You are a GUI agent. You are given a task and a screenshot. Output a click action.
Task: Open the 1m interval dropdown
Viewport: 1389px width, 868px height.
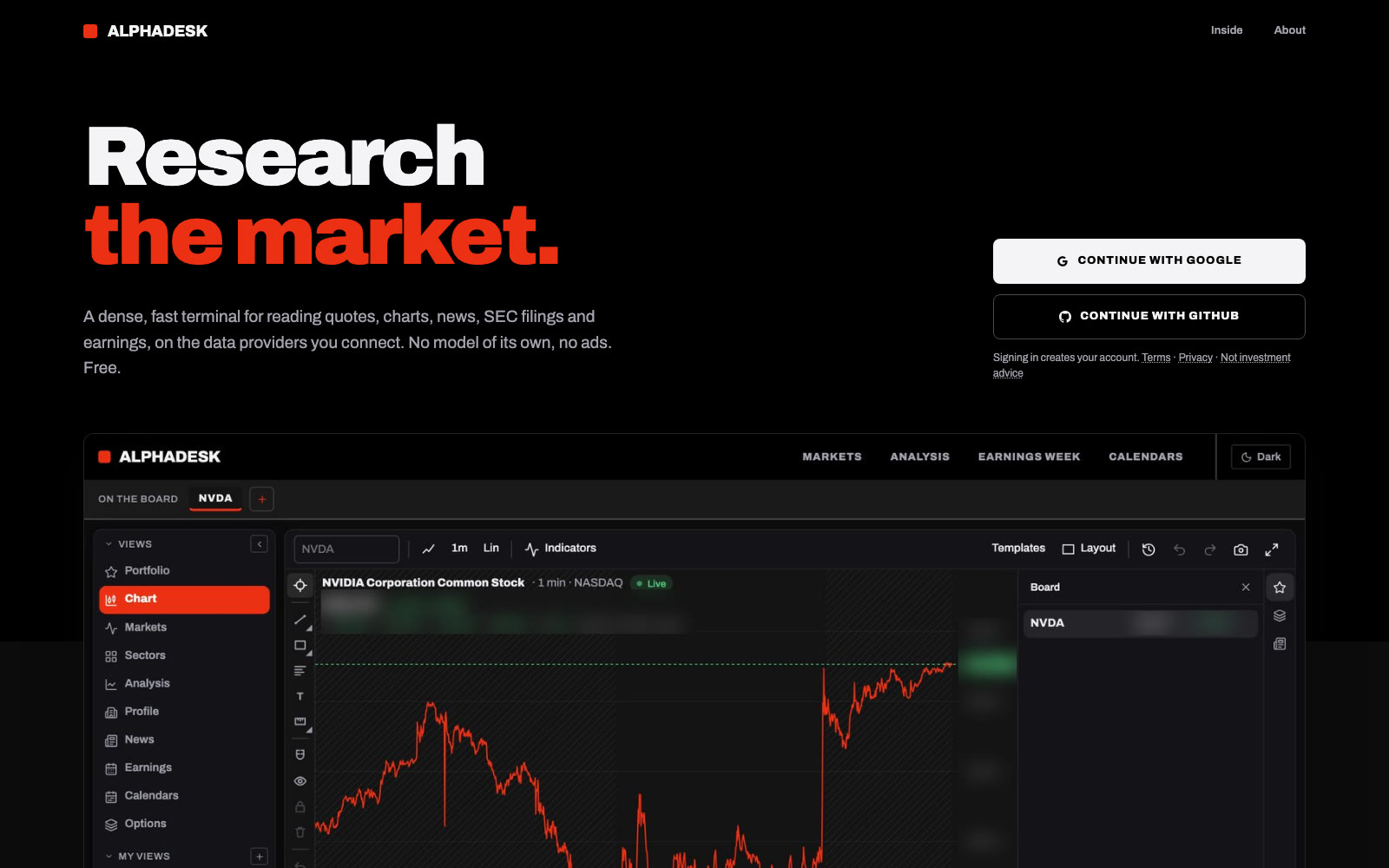click(x=459, y=549)
